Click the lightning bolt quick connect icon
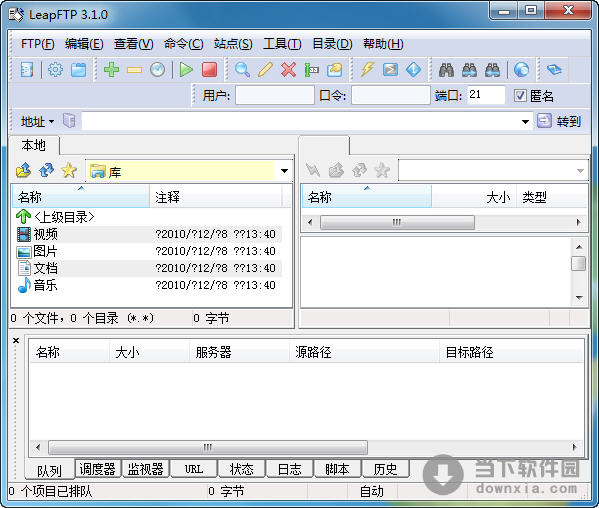This screenshot has width=599, height=508. point(367,70)
